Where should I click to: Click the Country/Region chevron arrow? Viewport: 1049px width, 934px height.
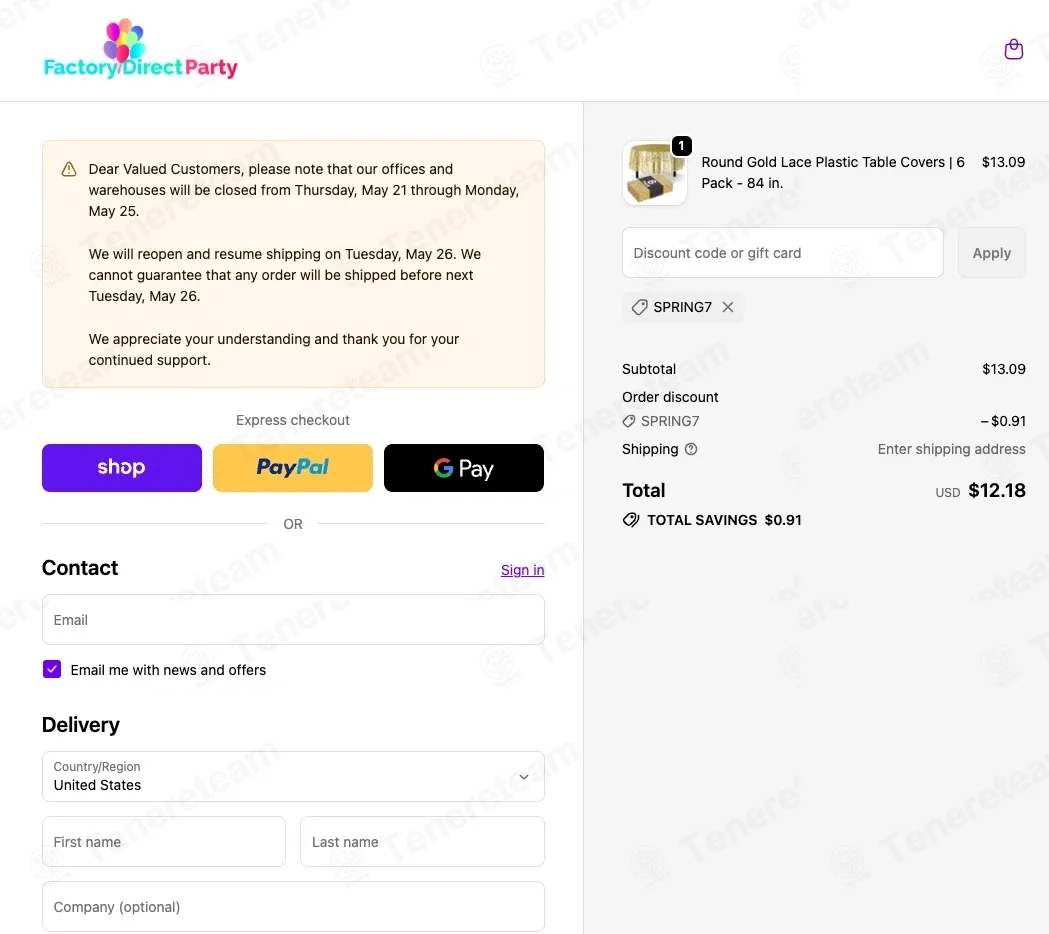pyautogui.click(x=524, y=777)
